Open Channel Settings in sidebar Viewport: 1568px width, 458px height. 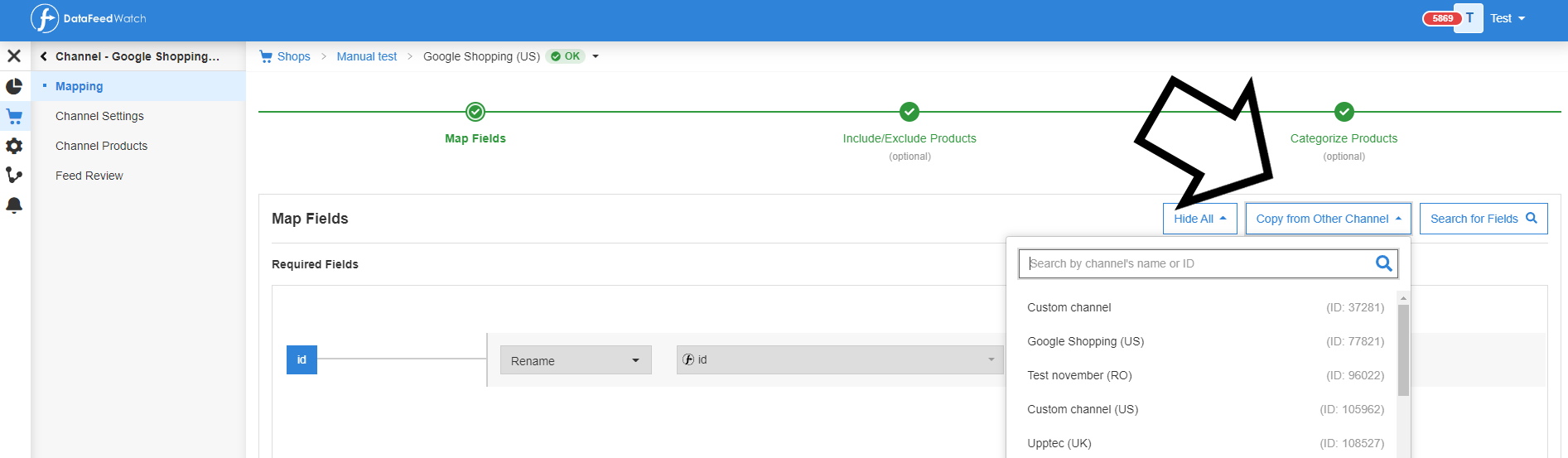point(99,116)
